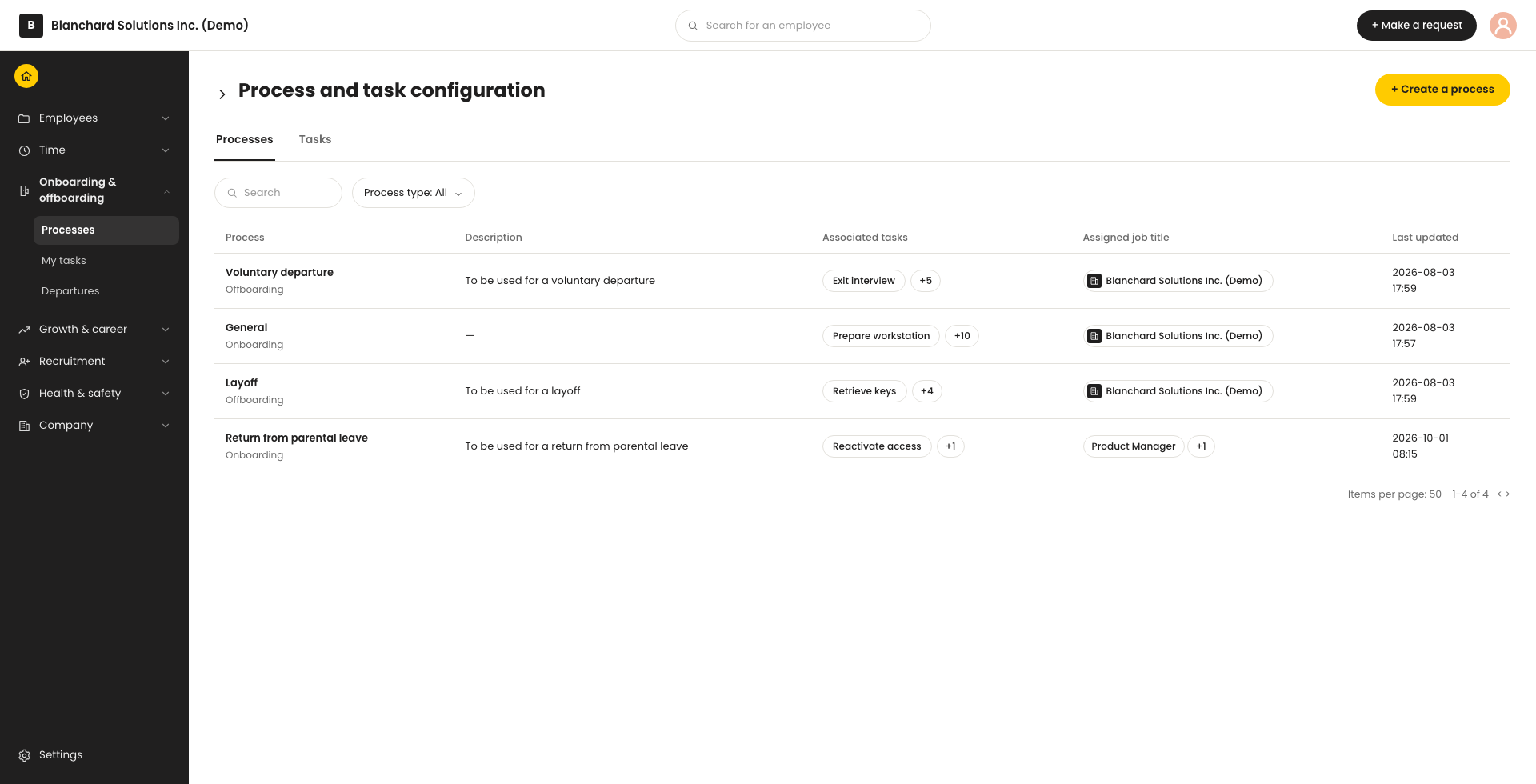
Task: Click the Time clock icon
Action: 24,150
